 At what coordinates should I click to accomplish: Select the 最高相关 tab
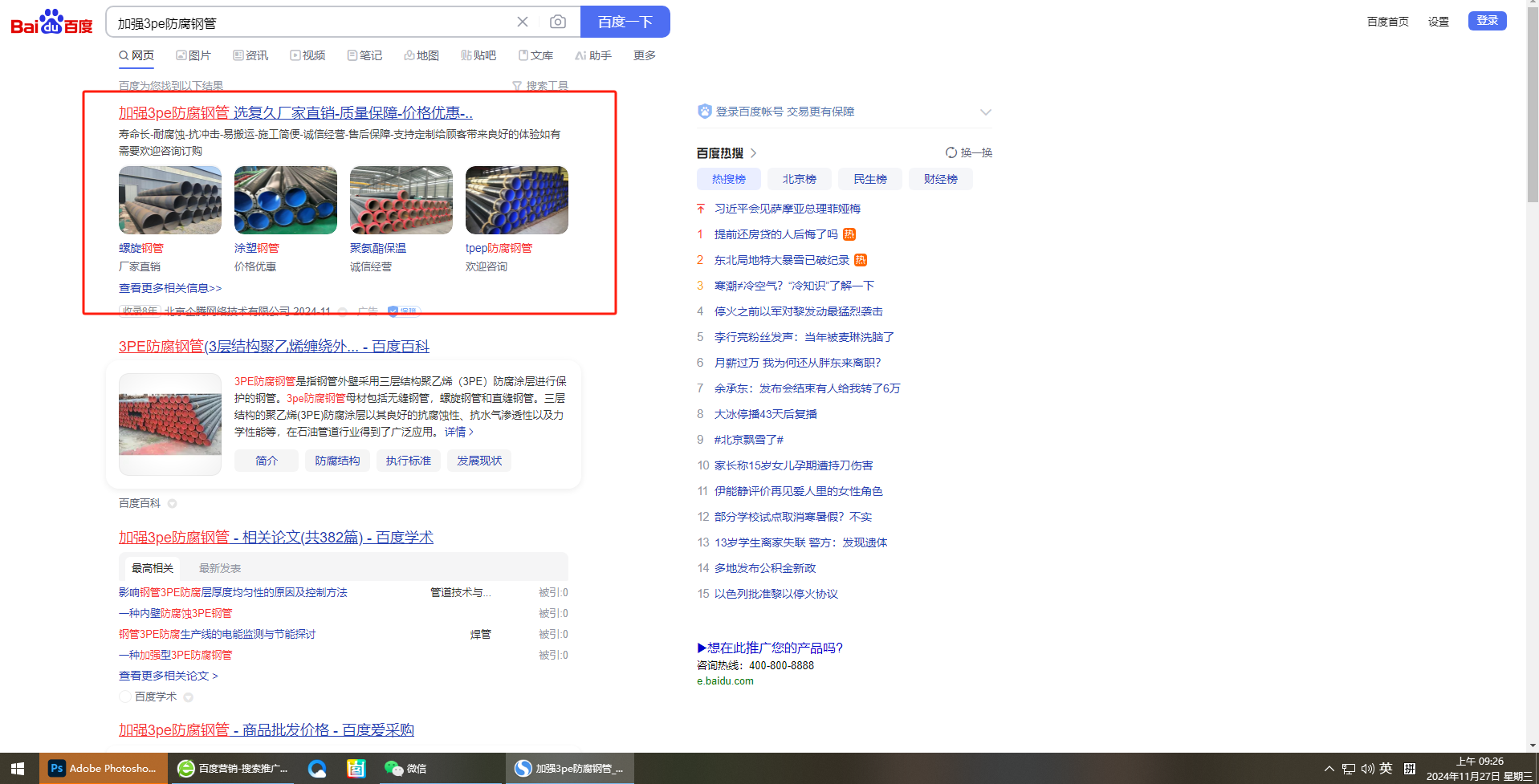tap(153, 568)
